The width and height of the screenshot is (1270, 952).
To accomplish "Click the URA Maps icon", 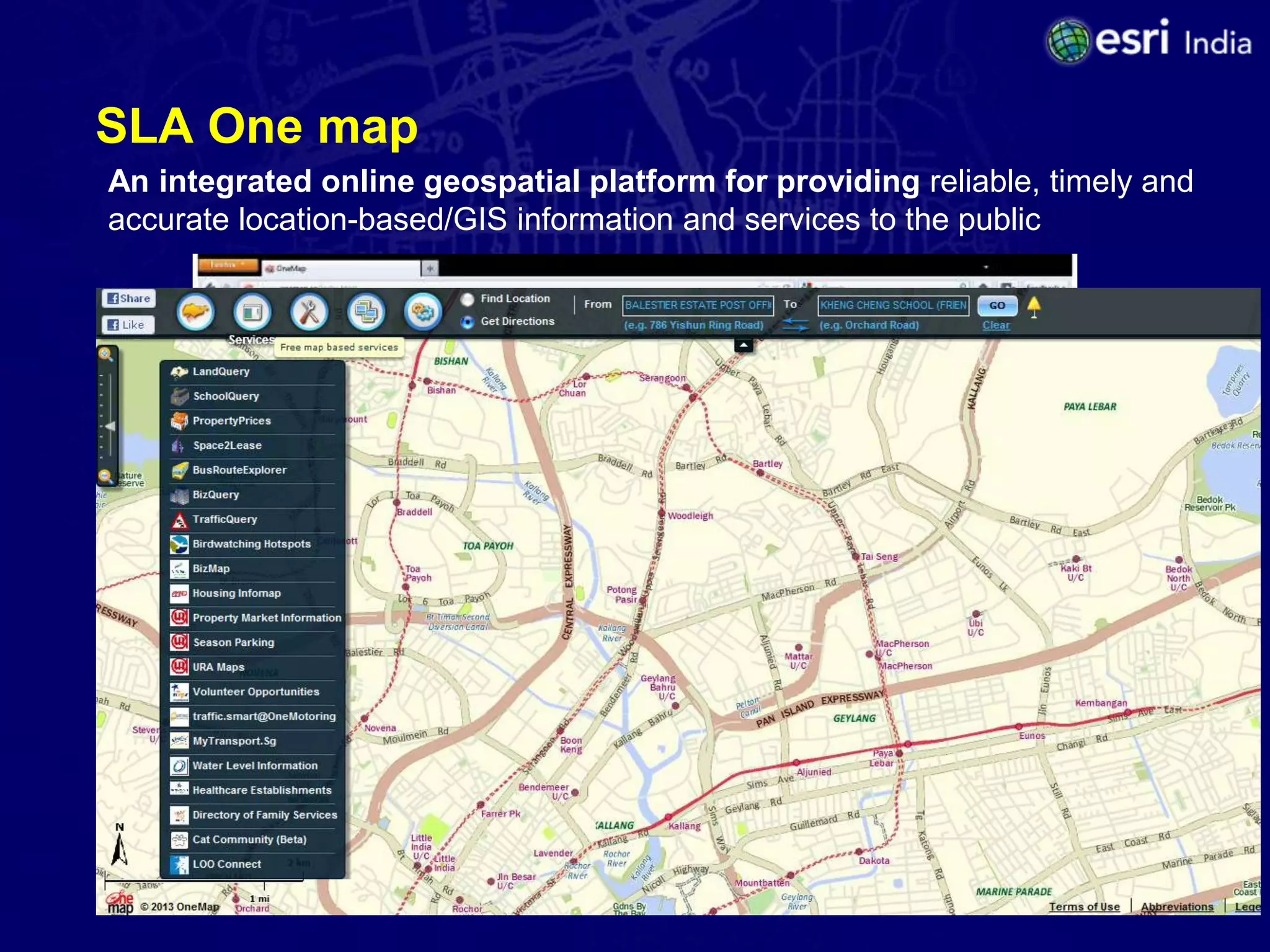I will tap(179, 667).
